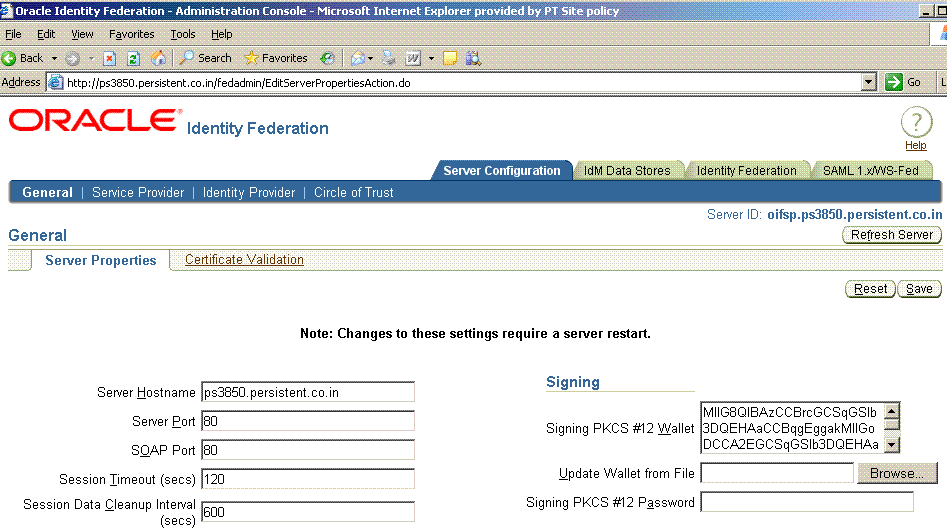Viewport: 947px width, 532px height.
Task: Click the Signing PKCS #12 Password field
Action: pyautogui.click(x=807, y=502)
